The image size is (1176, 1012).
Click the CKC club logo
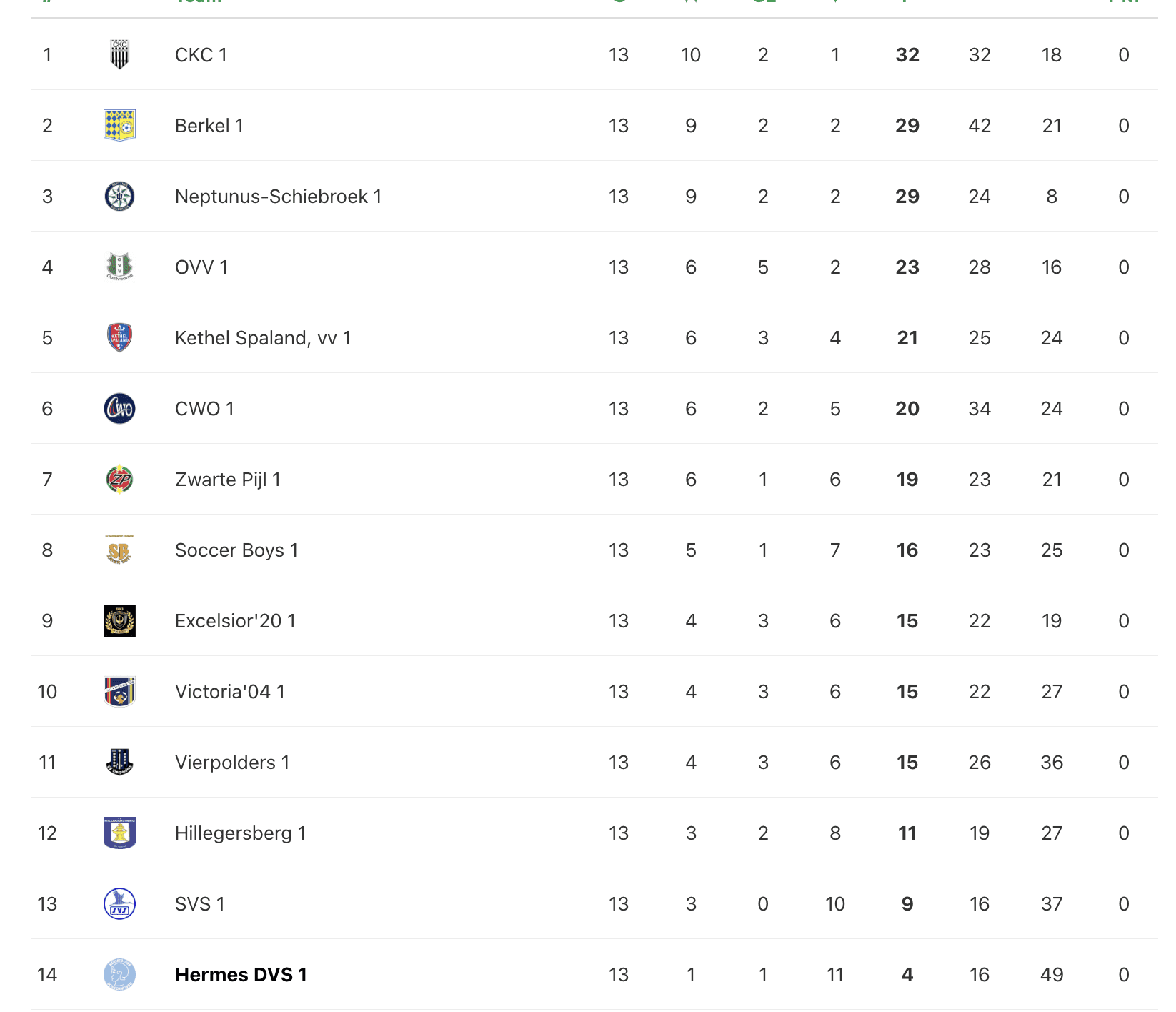click(x=119, y=55)
